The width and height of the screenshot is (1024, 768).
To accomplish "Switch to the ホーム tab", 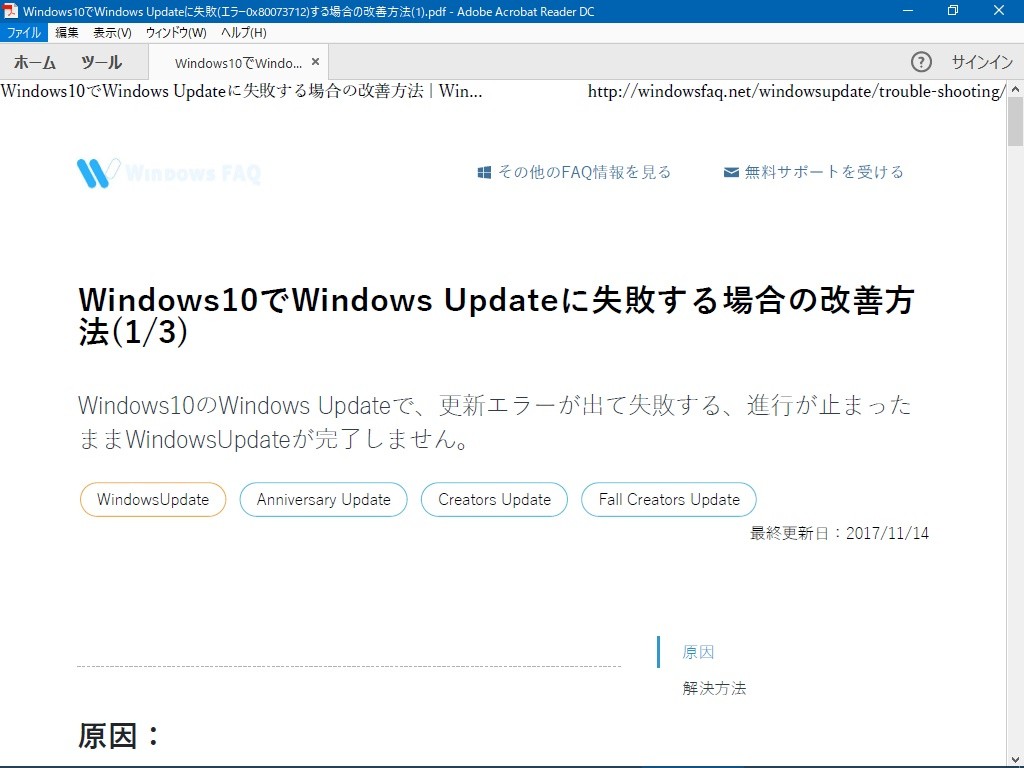I will click(x=35, y=63).
